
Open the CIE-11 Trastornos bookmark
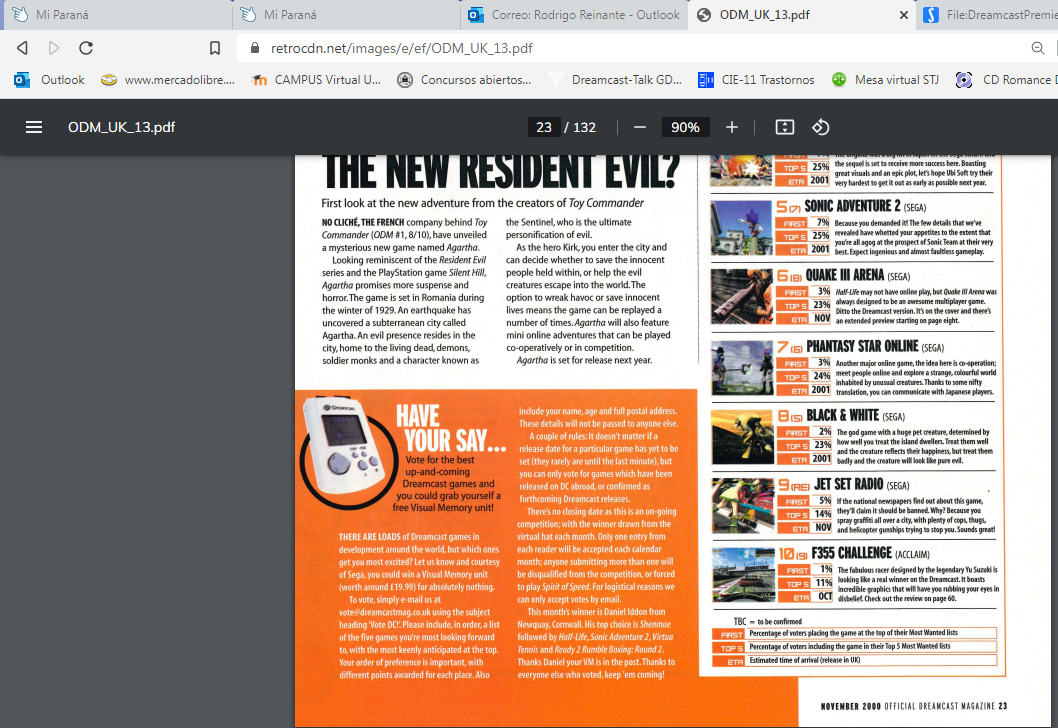[x=756, y=80]
